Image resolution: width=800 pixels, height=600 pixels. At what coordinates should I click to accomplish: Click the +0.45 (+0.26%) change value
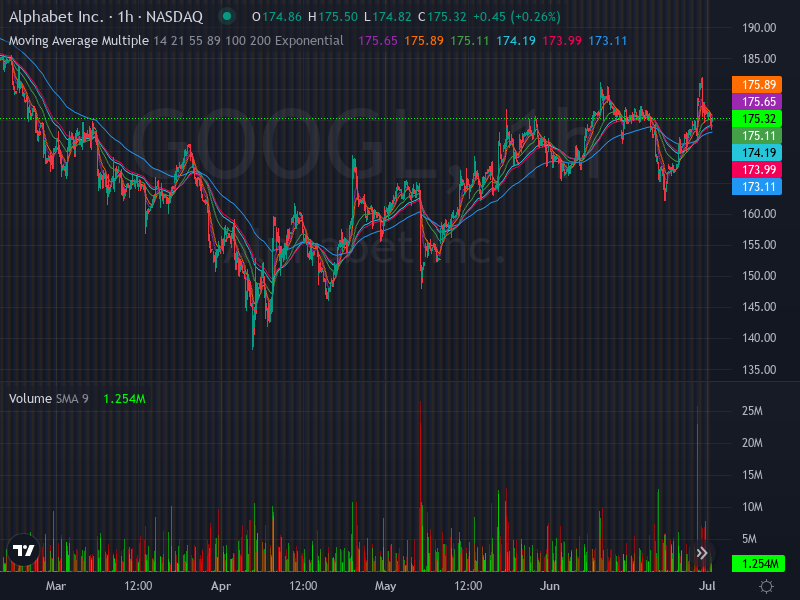click(516, 17)
